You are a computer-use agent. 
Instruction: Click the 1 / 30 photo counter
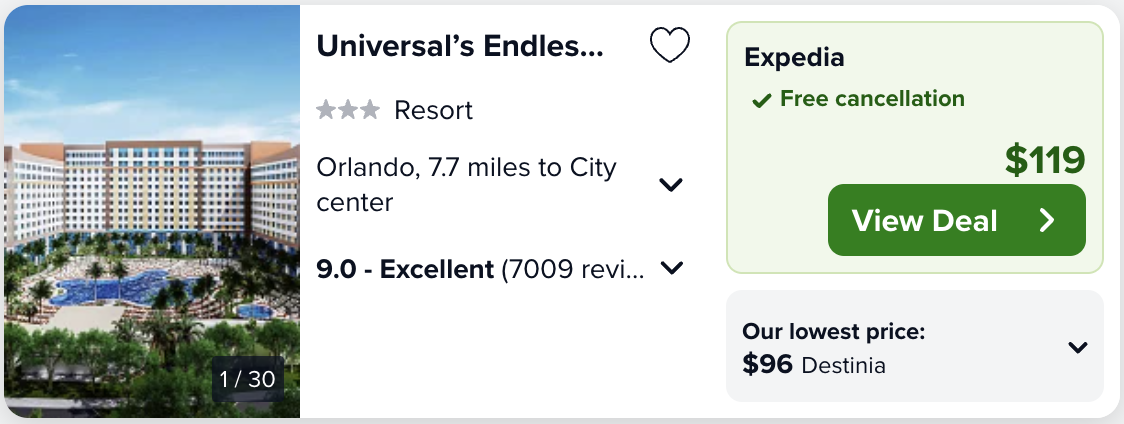(248, 379)
